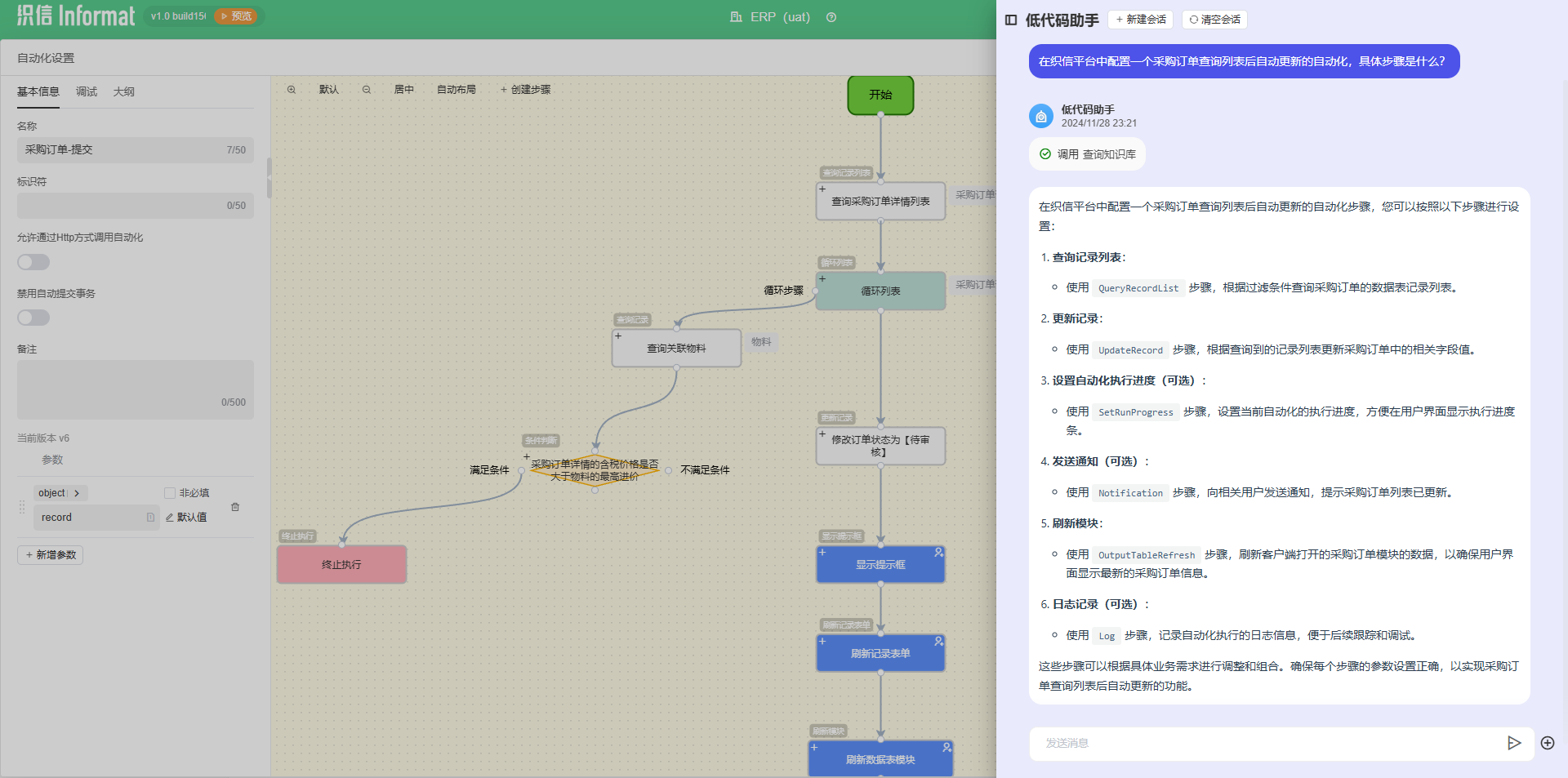Open the object type dropdown
Image resolution: width=1568 pixels, height=778 pixels.
(60, 493)
